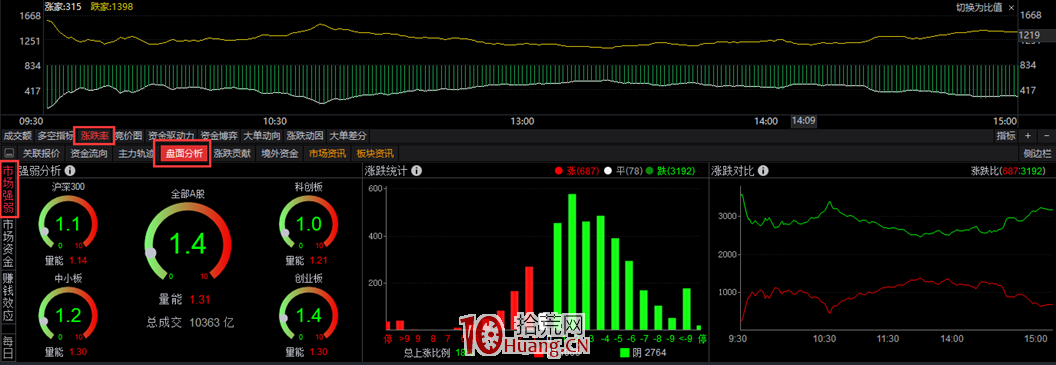The width and height of the screenshot is (1056, 365).
Task: Open the 板块资讯 link tab
Action: (x=374, y=154)
